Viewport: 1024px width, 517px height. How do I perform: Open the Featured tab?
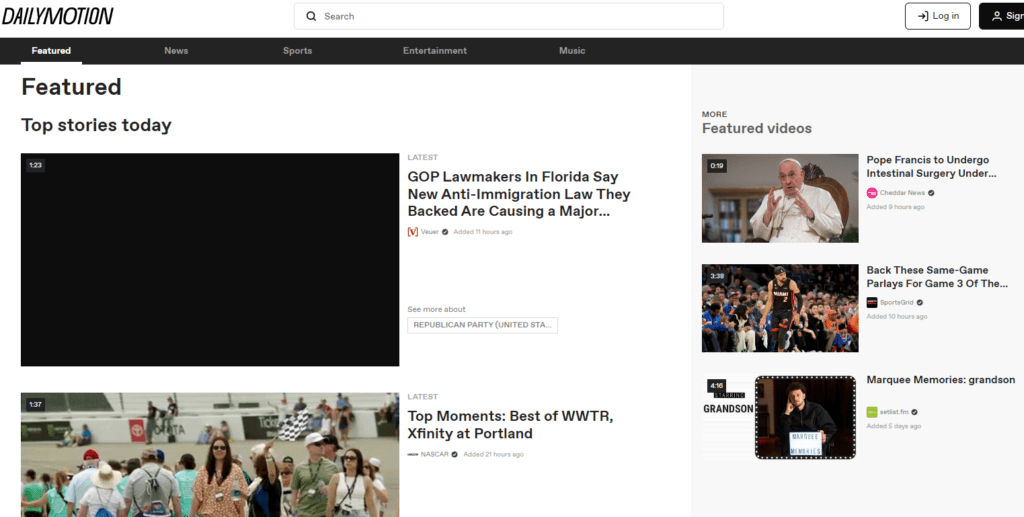click(51, 50)
